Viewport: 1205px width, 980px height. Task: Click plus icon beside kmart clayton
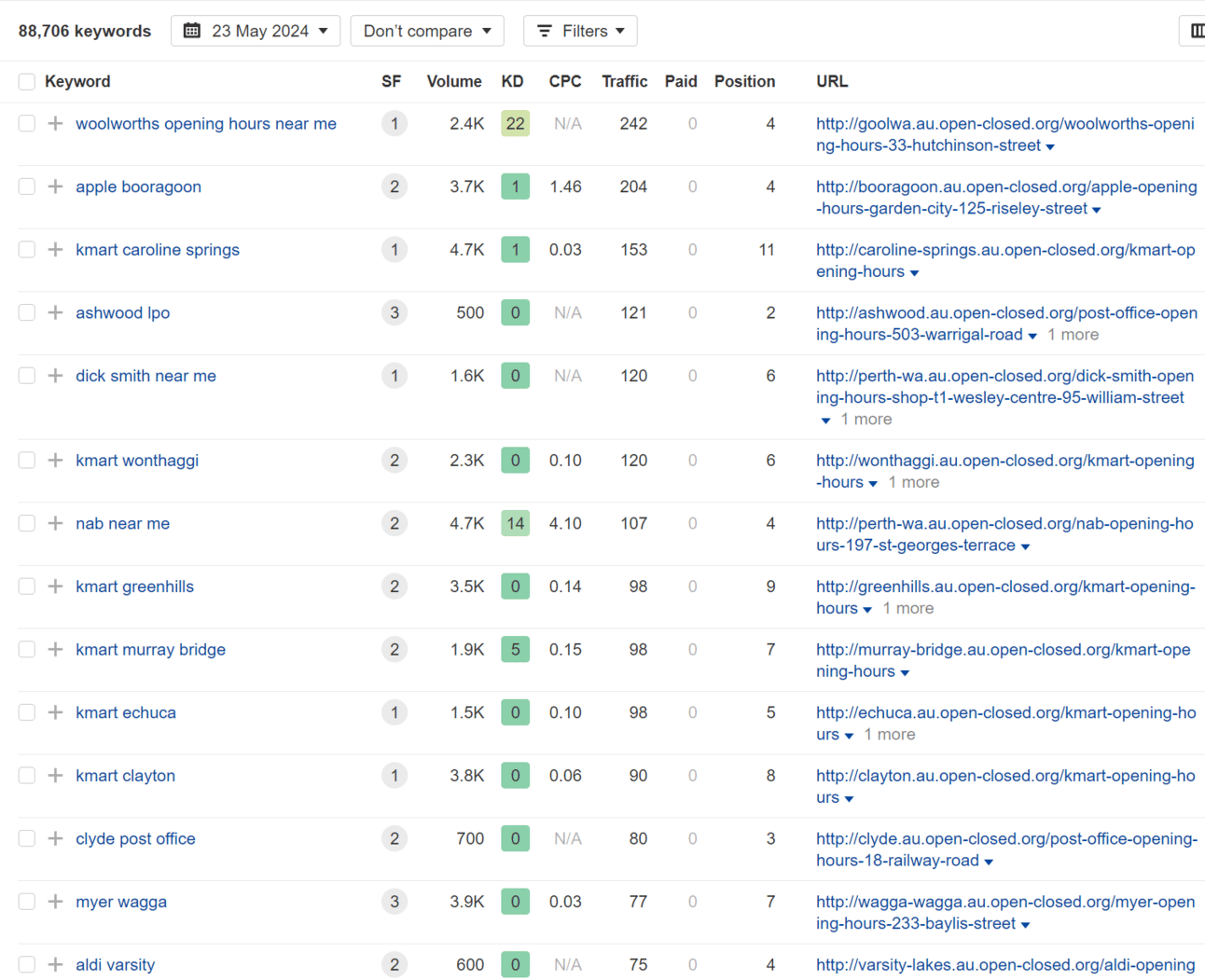(56, 776)
